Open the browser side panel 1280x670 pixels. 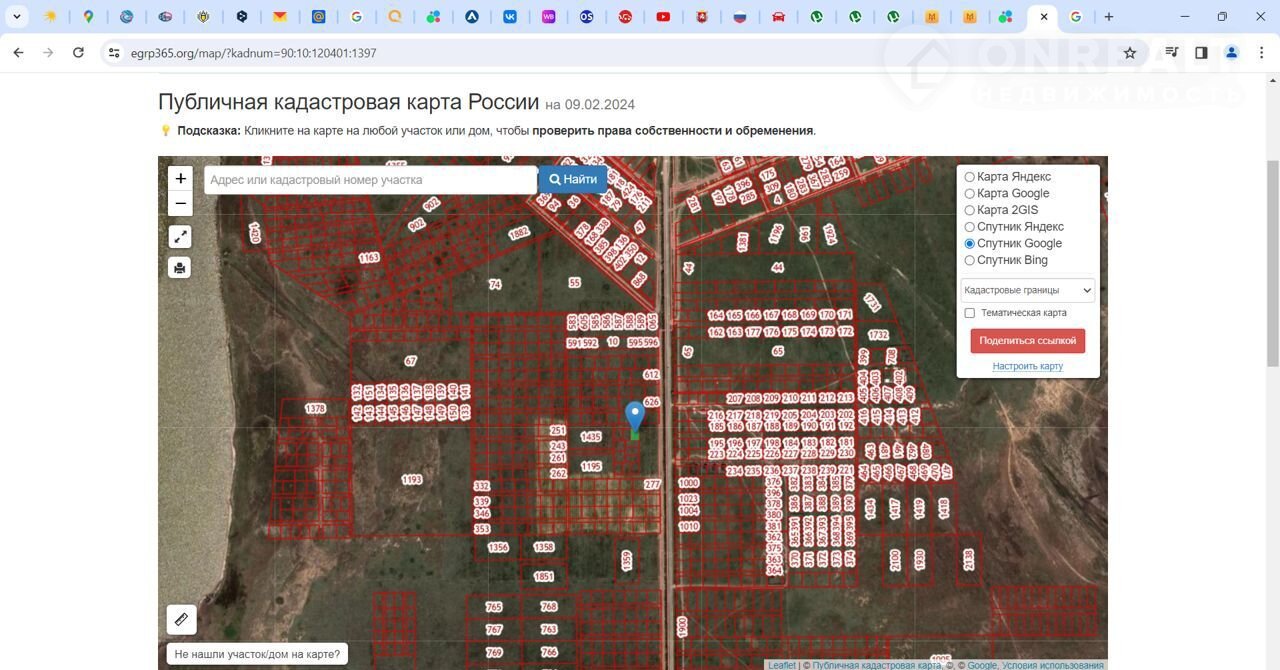tap(1201, 53)
